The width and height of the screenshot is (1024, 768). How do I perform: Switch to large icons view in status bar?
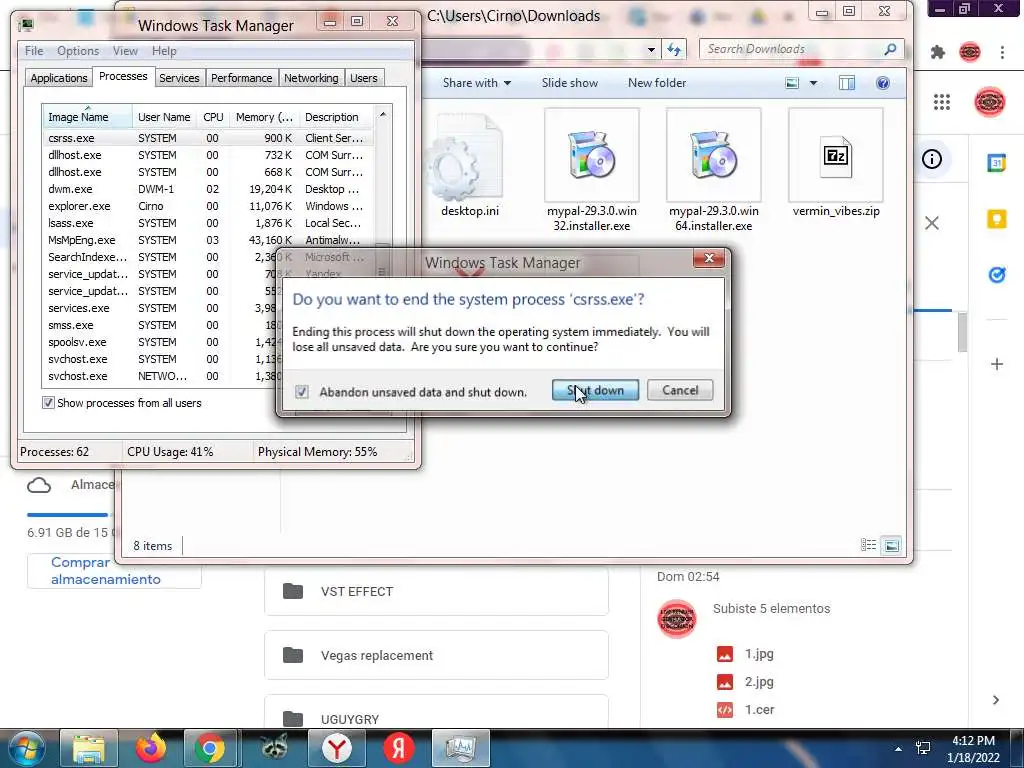pos(891,545)
